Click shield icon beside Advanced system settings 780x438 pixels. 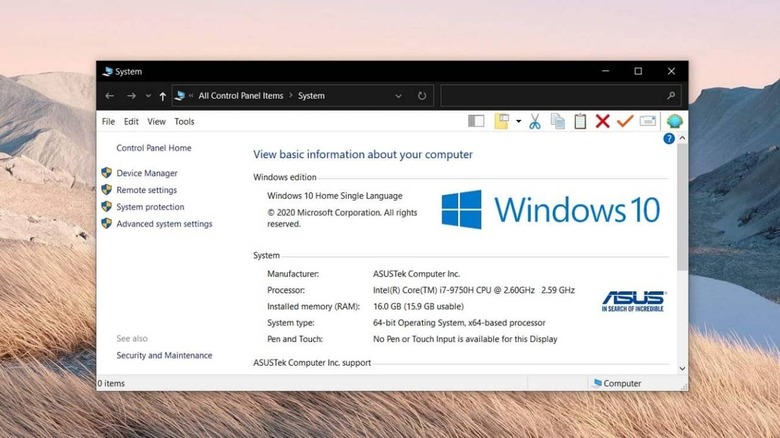pos(106,223)
